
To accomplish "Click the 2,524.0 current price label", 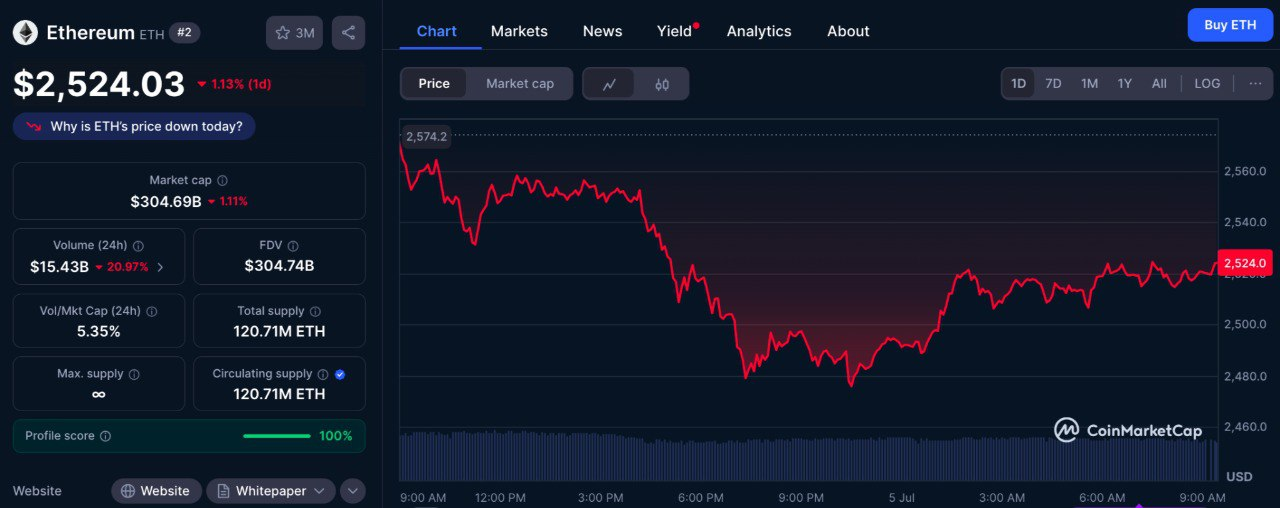I will [x=1245, y=263].
